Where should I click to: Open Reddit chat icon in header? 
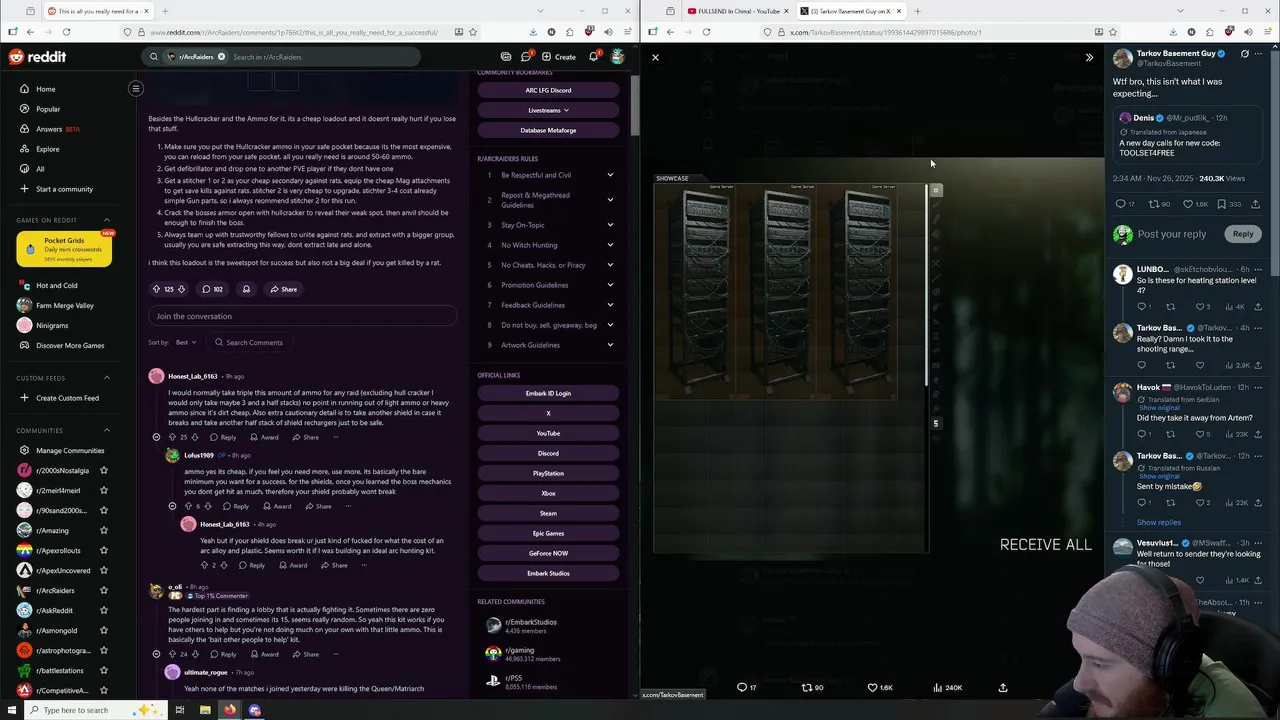526,57
